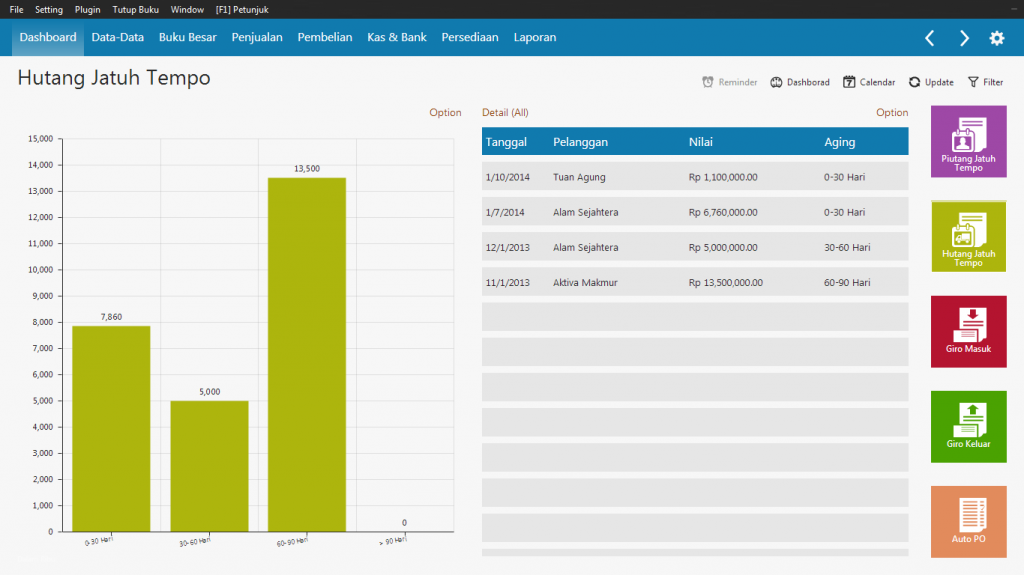
Task: Go forward with the right arrow
Action: point(964,38)
